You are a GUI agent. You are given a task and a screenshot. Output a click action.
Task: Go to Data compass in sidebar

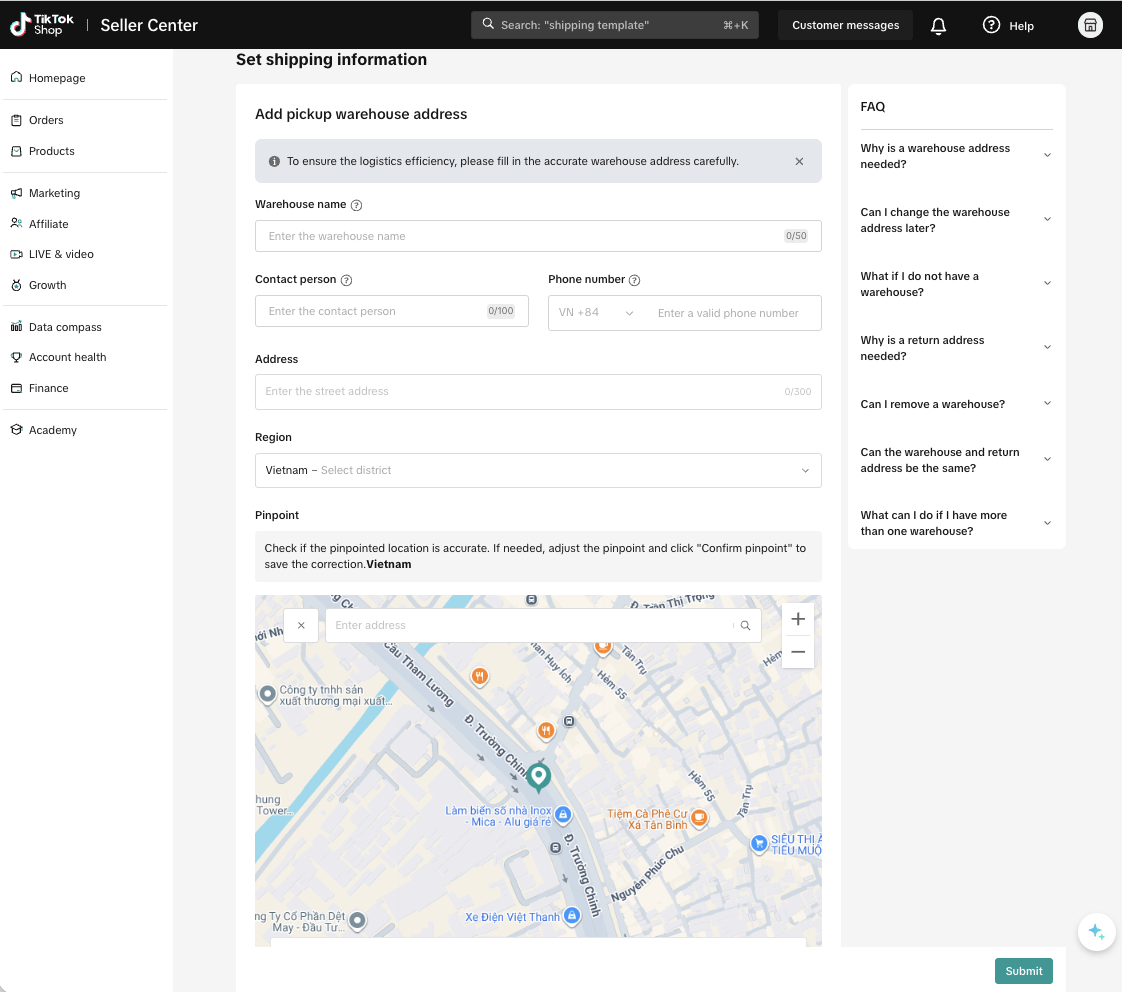click(65, 327)
